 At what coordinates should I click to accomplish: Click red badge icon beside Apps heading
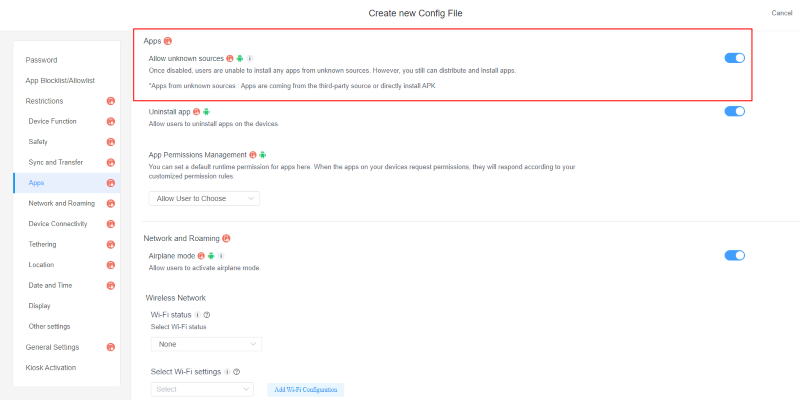pos(168,41)
